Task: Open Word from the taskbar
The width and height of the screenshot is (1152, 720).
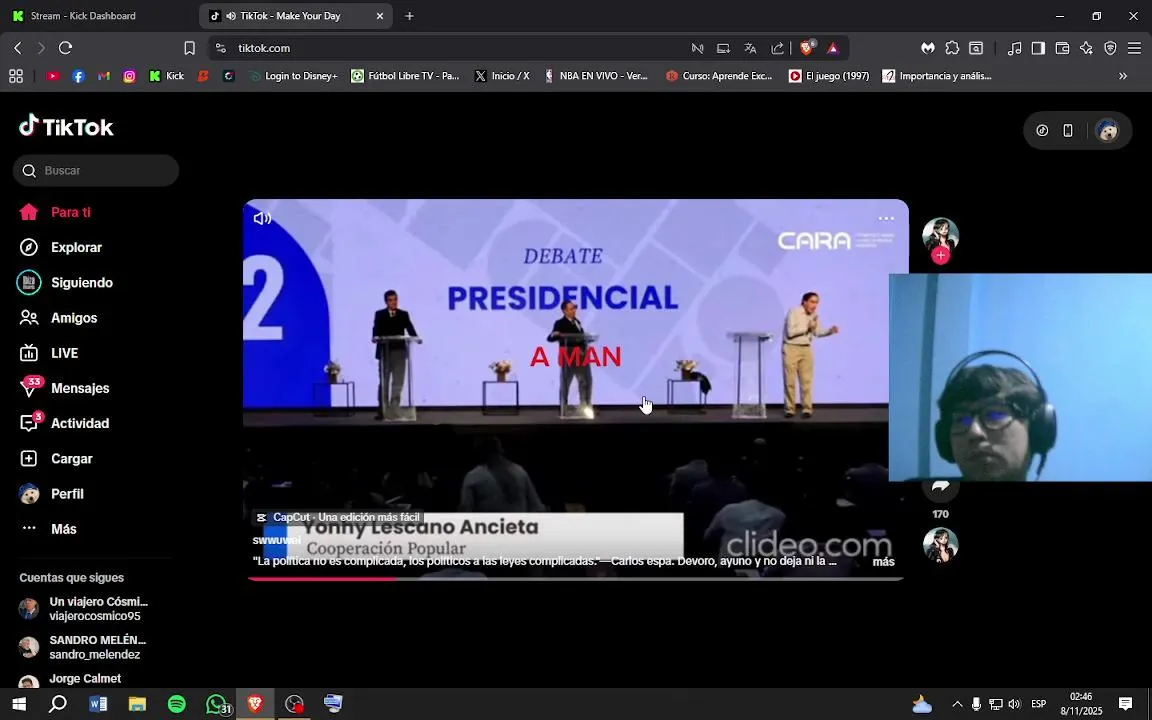Action: coord(98,704)
